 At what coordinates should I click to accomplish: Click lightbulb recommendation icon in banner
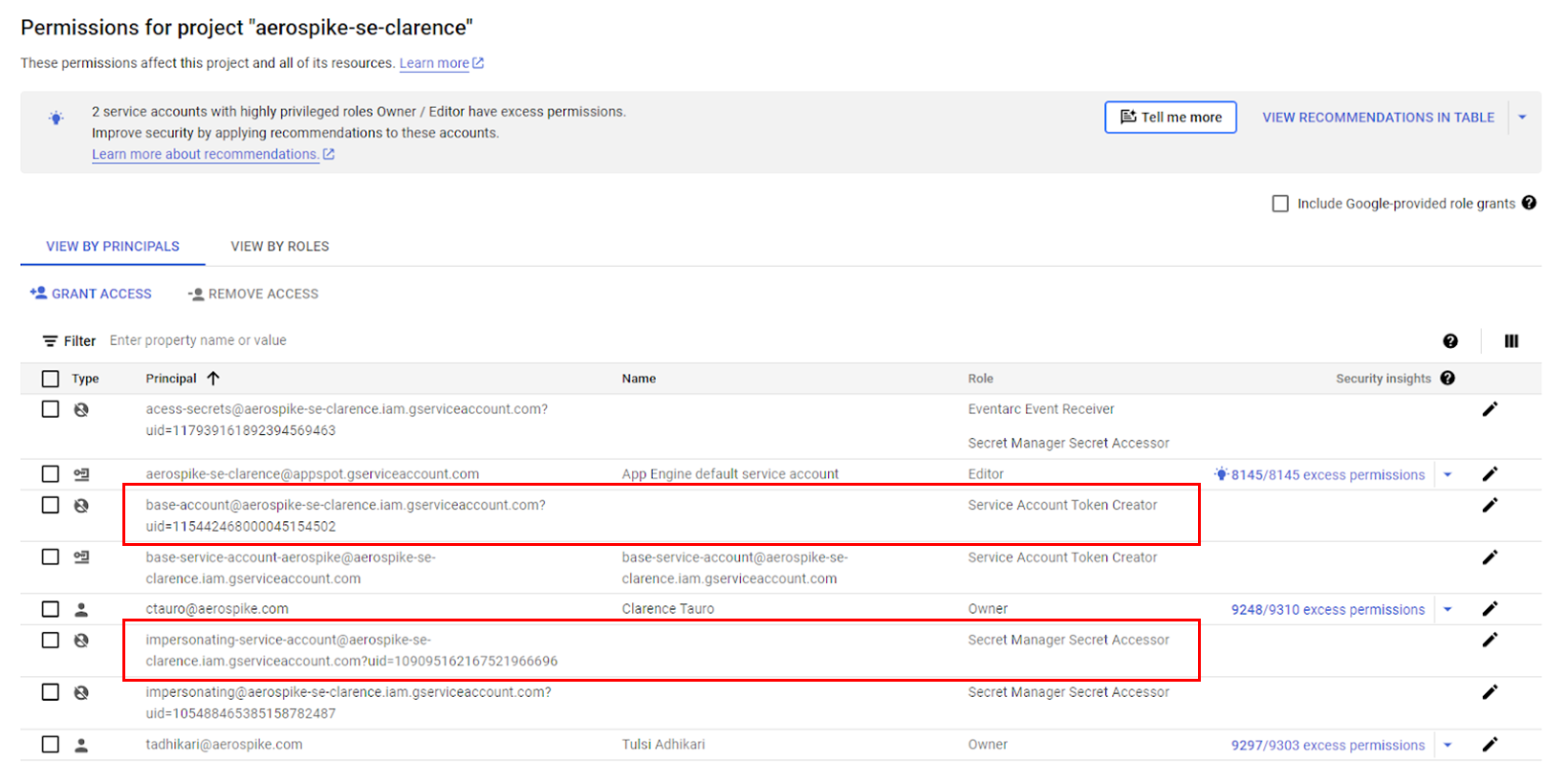click(56, 118)
